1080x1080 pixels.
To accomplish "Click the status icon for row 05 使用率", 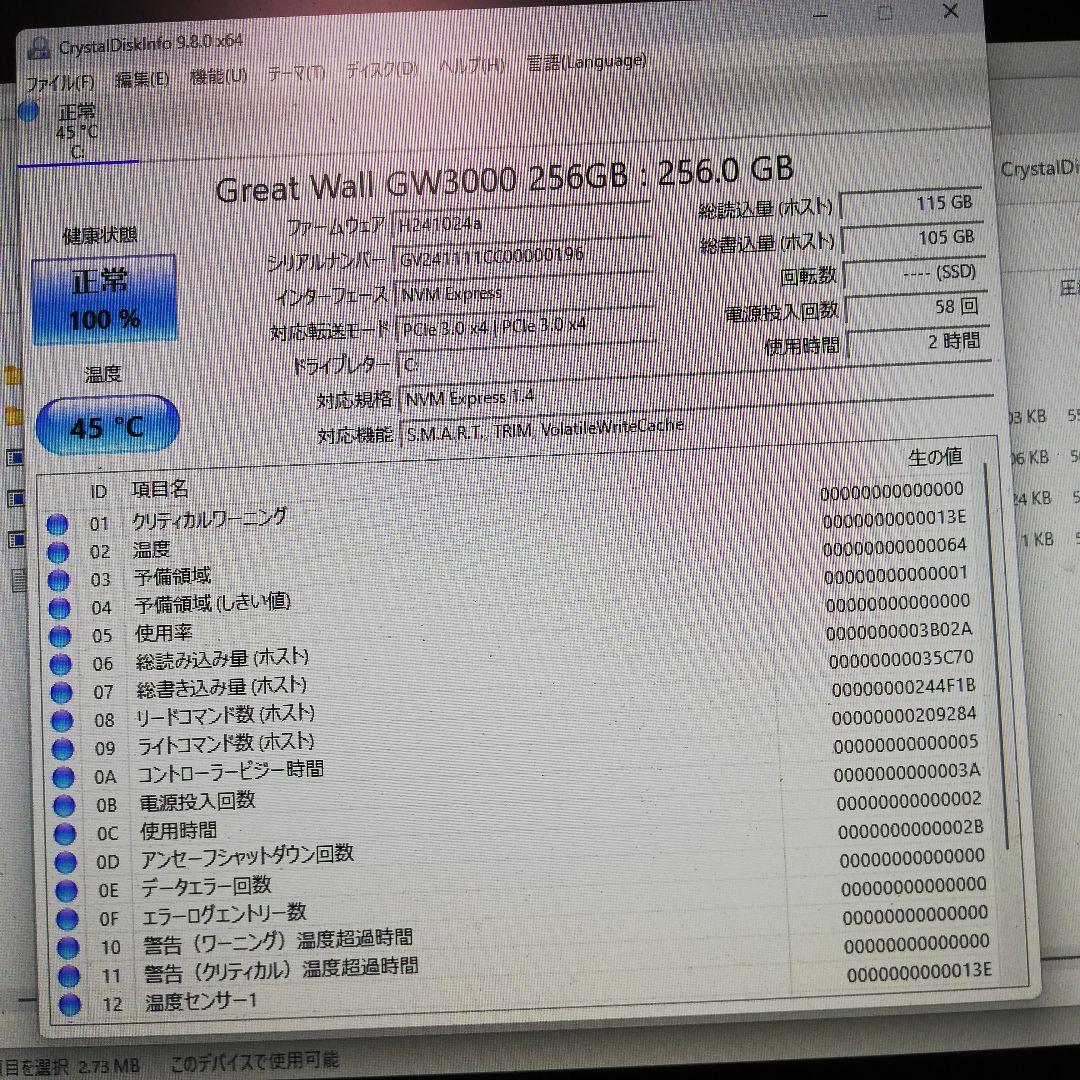I will [60, 636].
